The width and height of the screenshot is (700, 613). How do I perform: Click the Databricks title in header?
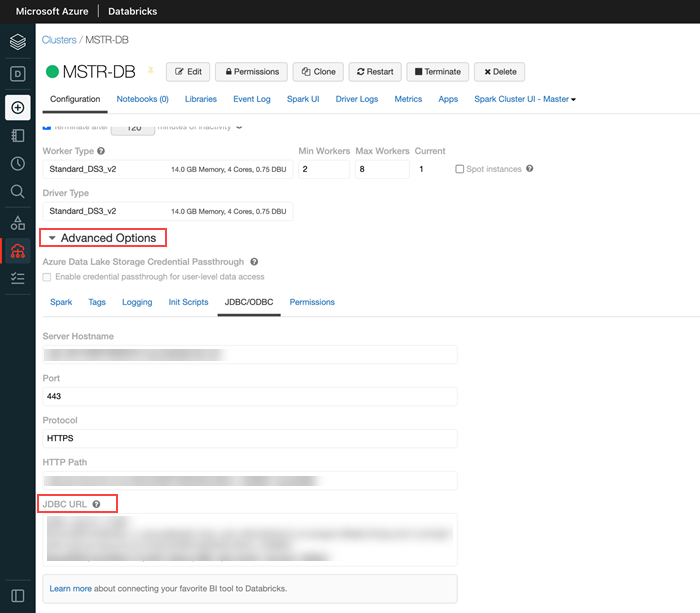[133, 11]
